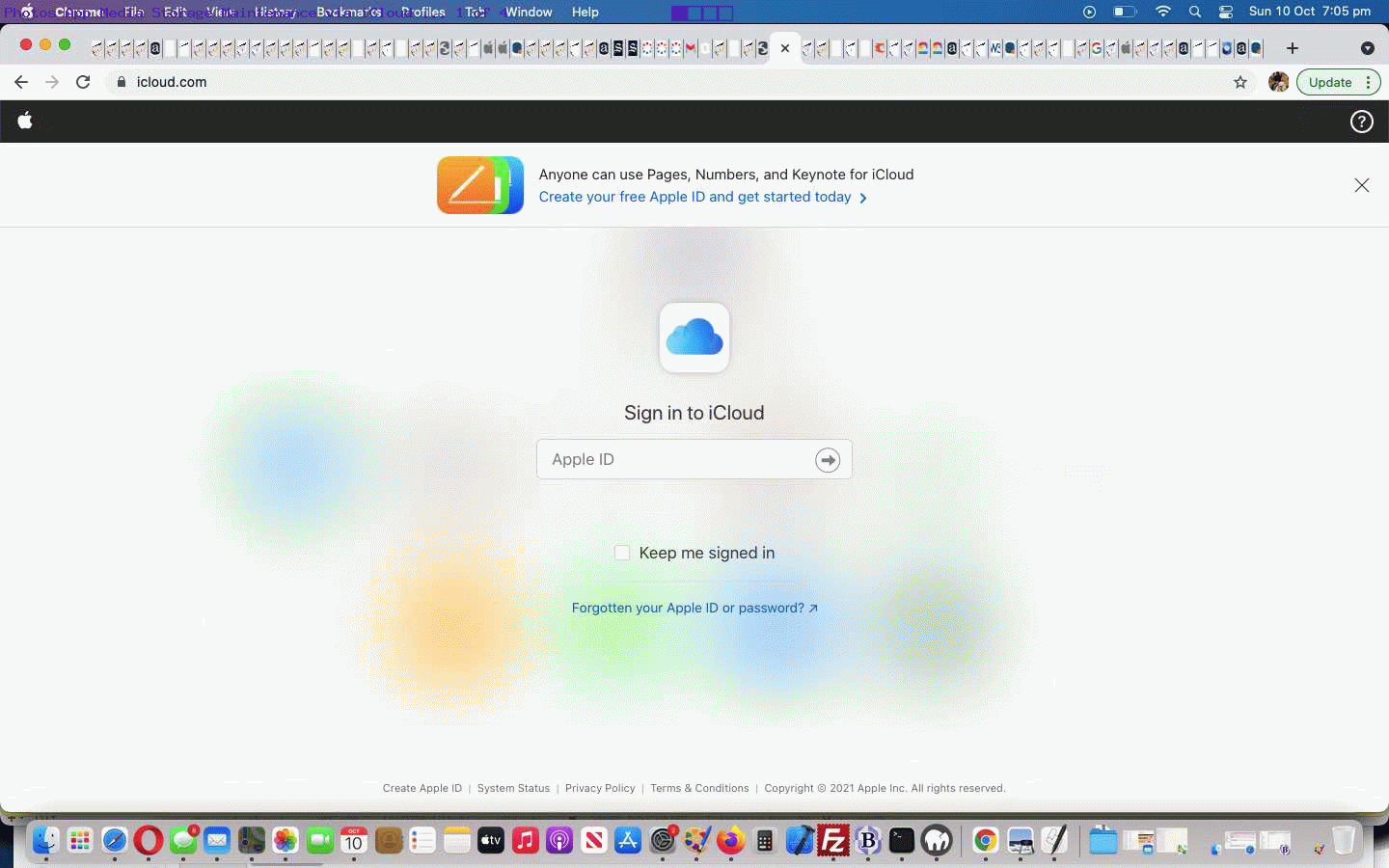Open Photos from the Dock
The height and width of the screenshot is (868, 1389).
[x=286, y=841]
